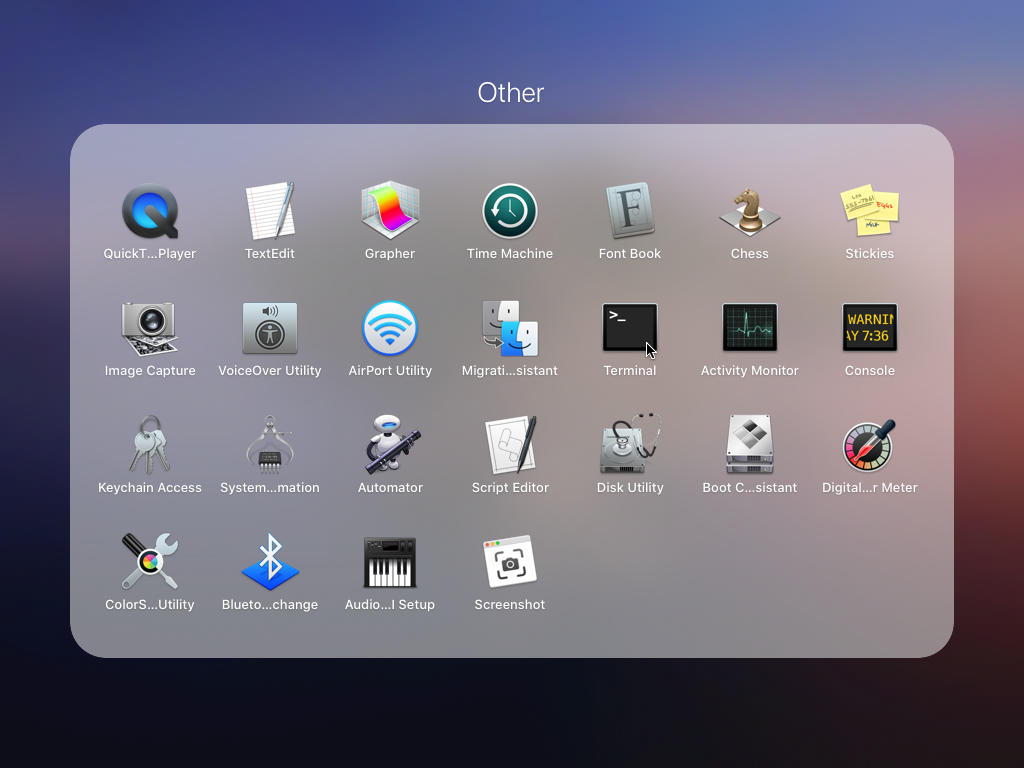Viewport: 1024px width, 768px height.
Task: Open the Automator robot icon
Action: tap(391, 445)
